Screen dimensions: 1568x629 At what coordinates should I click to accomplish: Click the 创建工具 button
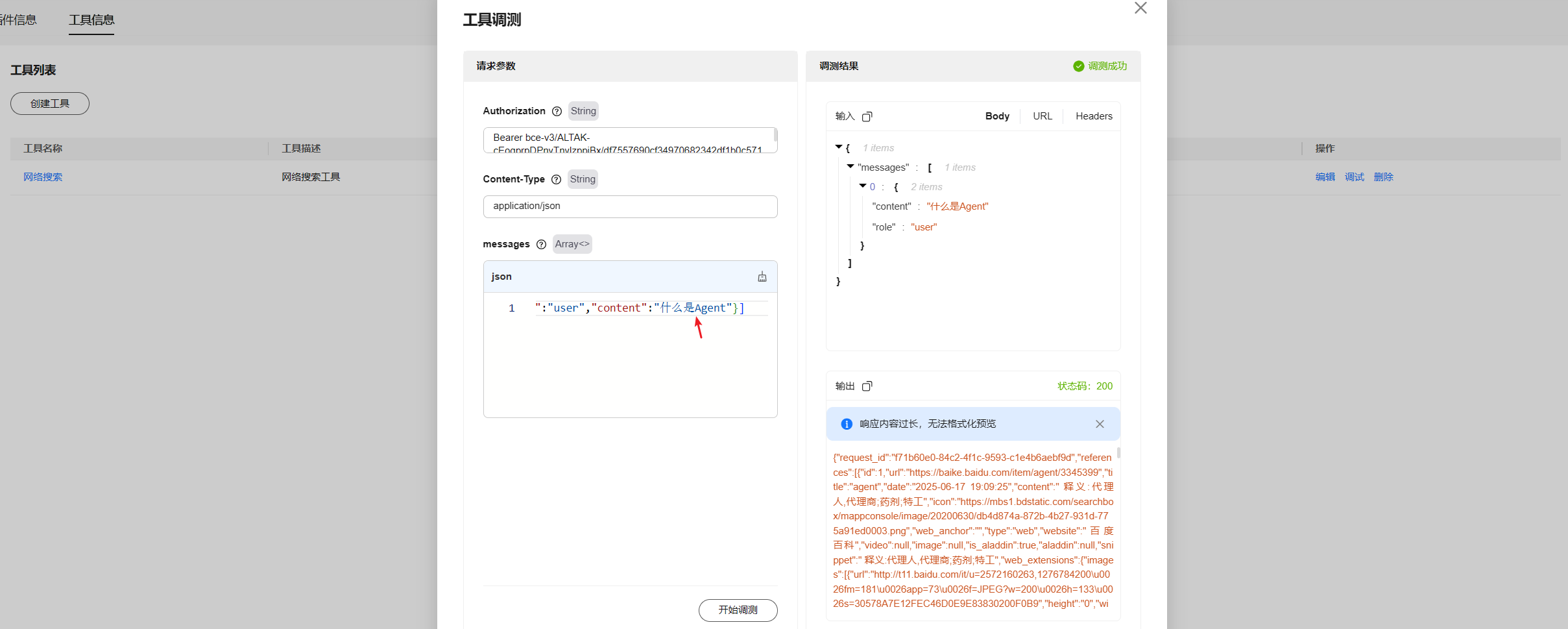click(50, 104)
